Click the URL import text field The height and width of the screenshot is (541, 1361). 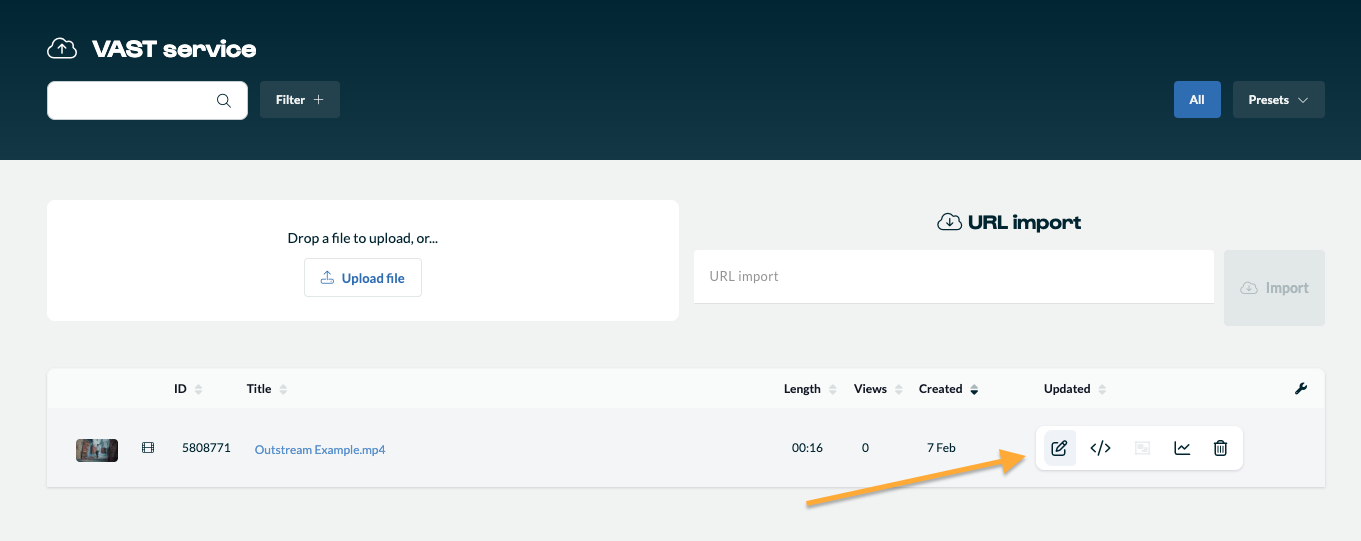click(954, 276)
